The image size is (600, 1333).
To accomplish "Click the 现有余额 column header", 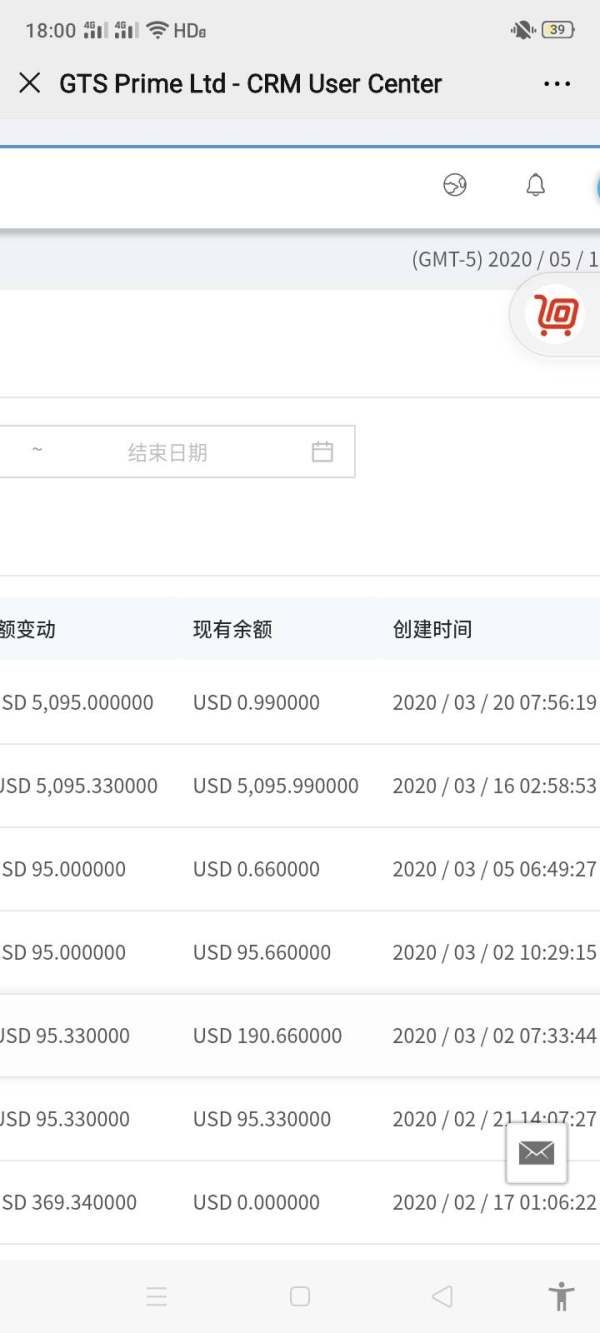I will pos(232,630).
